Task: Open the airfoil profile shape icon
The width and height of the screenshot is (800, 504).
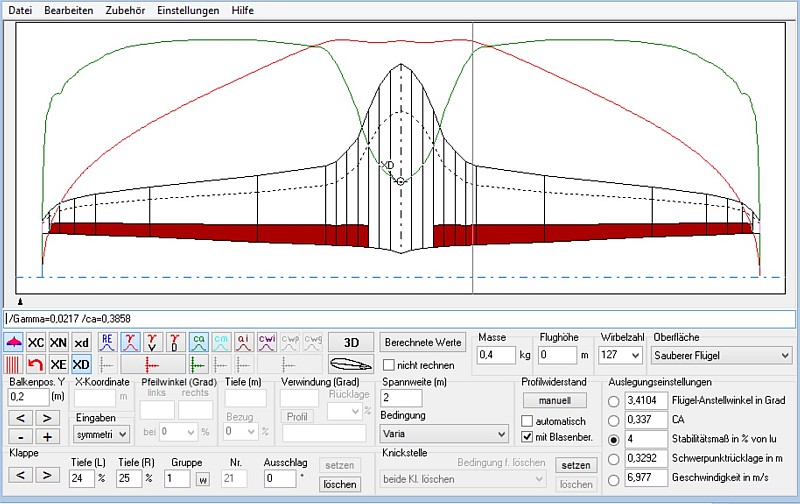Action: (x=350, y=364)
